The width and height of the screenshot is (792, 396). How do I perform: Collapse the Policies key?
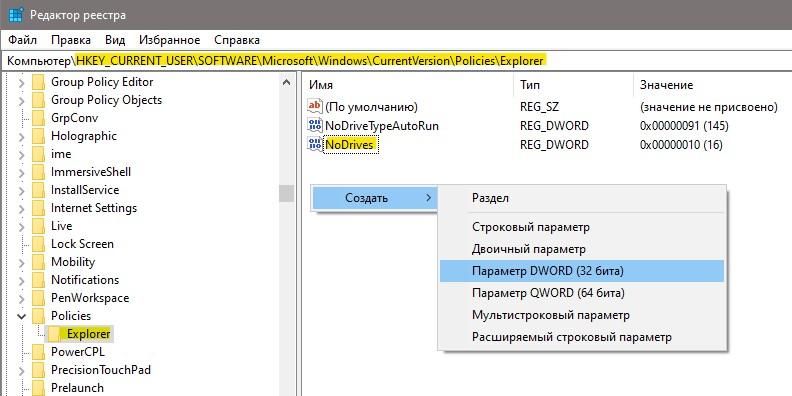coord(21,316)
